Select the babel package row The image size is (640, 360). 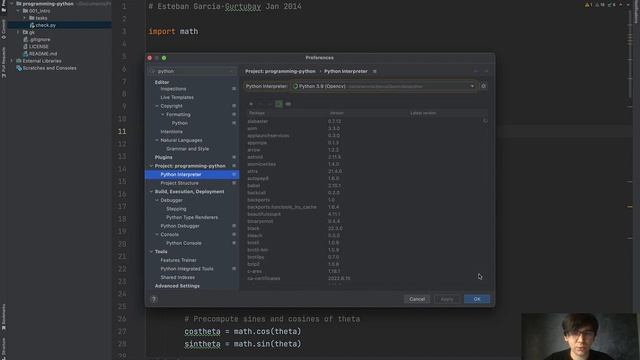coord(365,186)
